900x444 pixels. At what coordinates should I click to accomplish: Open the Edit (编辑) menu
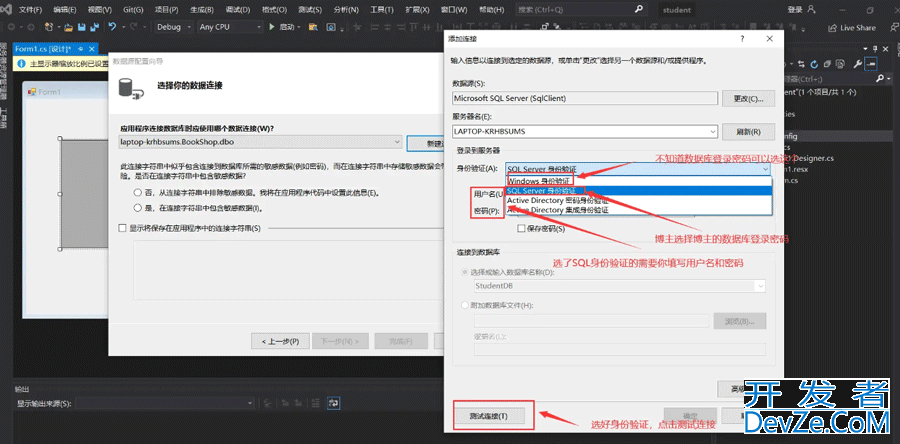coord(65,10)
